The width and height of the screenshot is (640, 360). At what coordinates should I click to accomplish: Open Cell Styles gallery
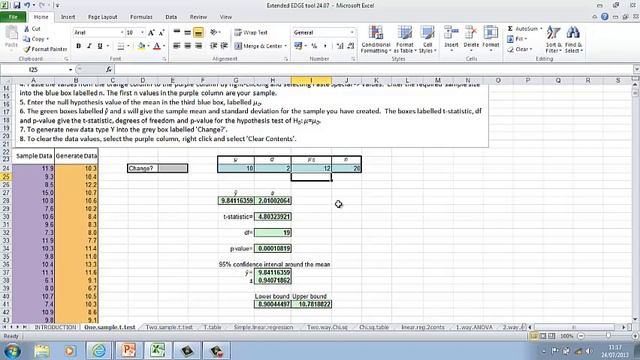point(427,39)
